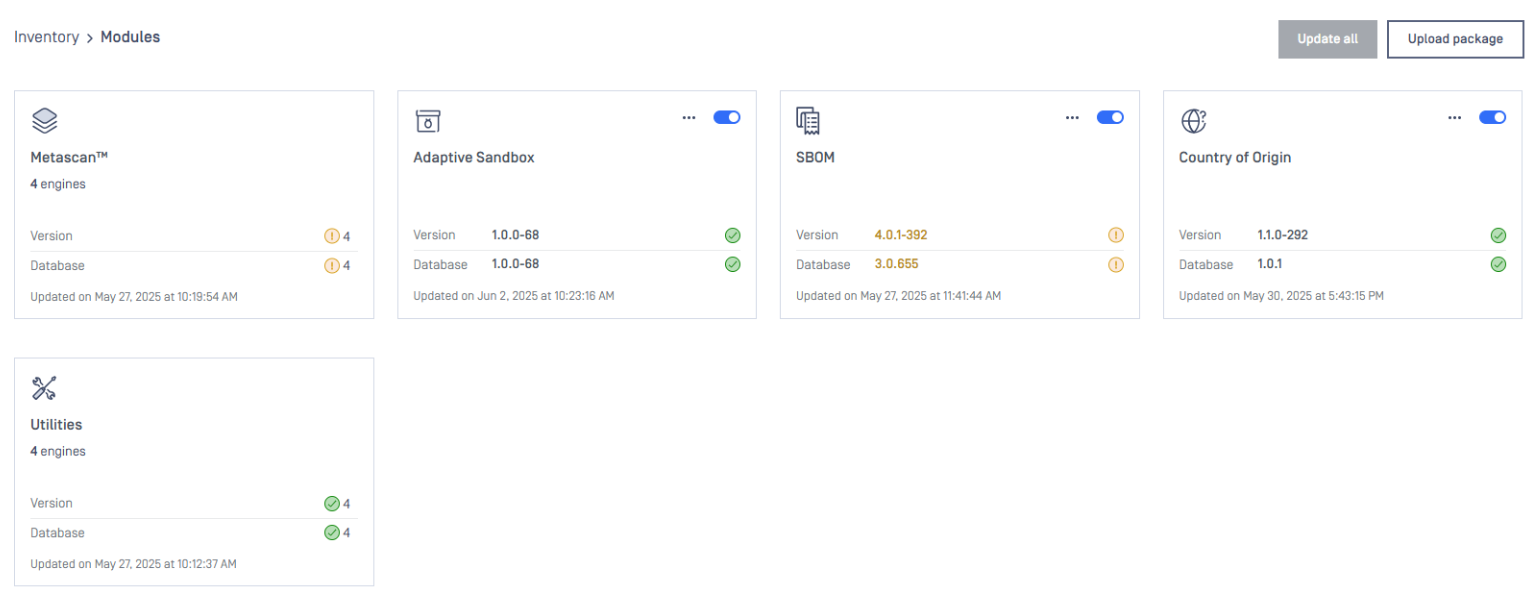Click SBOM Database warning icon
Screen dimensions: 1529x613
[x=1116, y=265]
